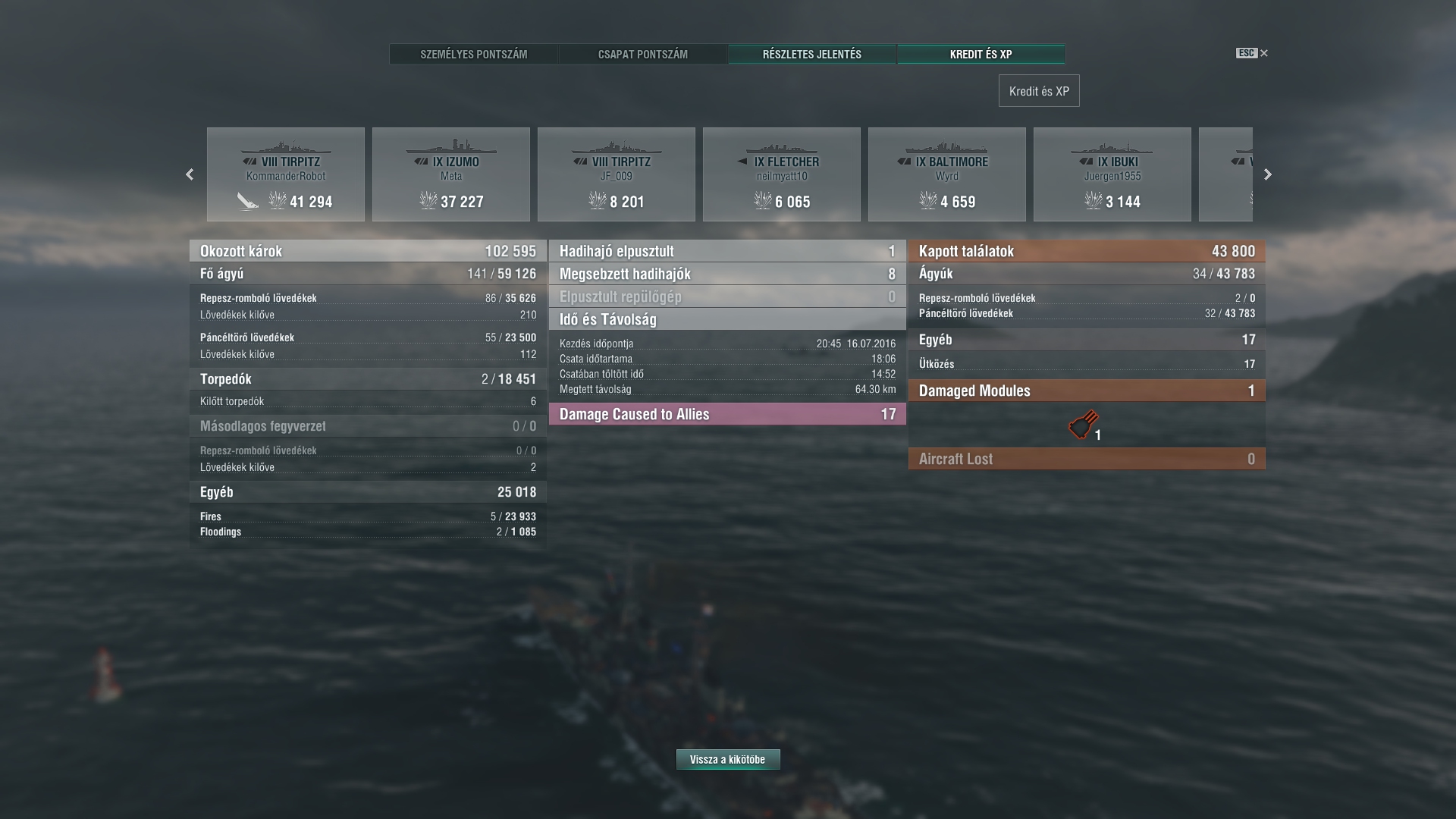Click the Vissza a kikötőbe button
This screenshot has height=819, width=1456.
pos(728,759)
